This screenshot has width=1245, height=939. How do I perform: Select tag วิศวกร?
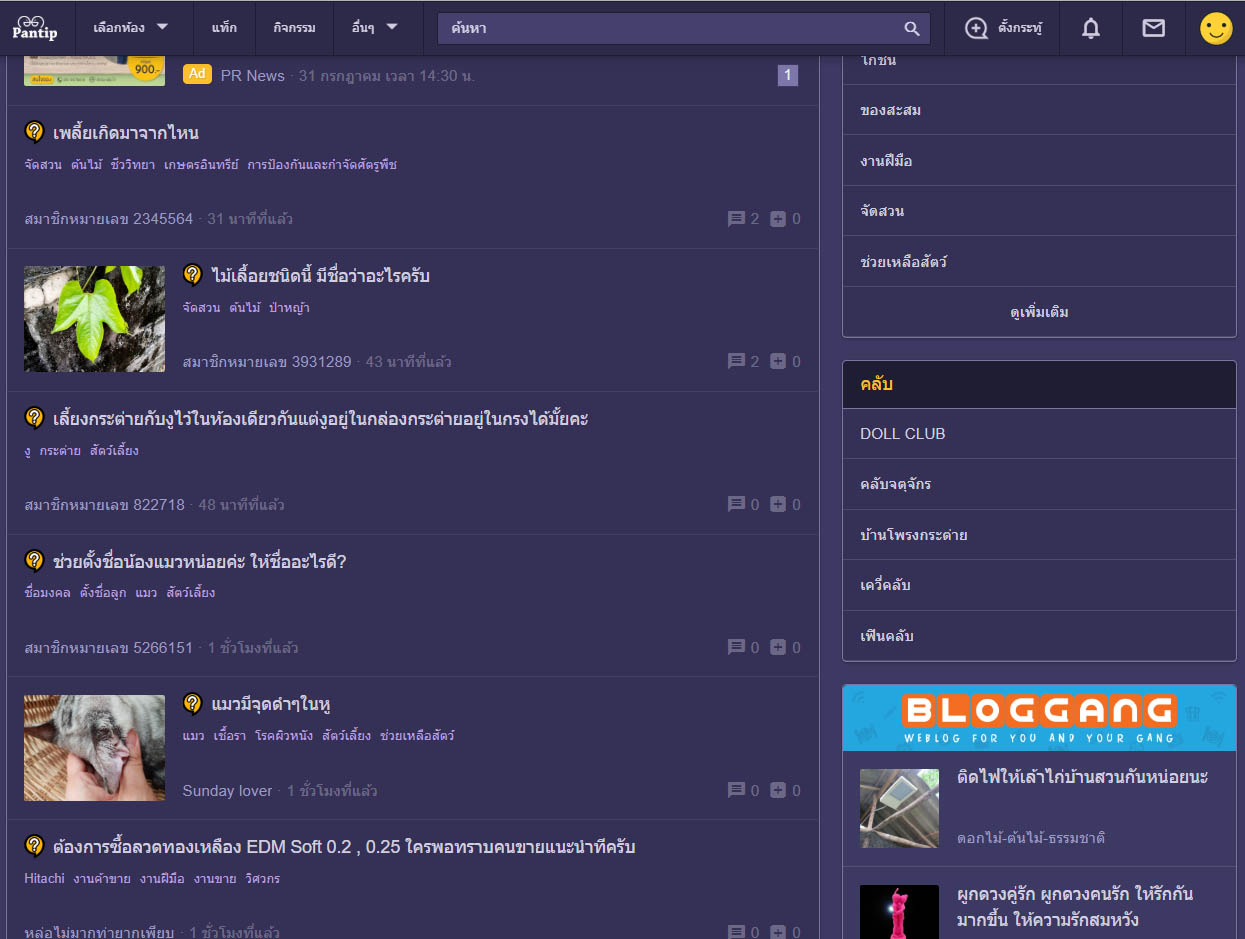262,879
